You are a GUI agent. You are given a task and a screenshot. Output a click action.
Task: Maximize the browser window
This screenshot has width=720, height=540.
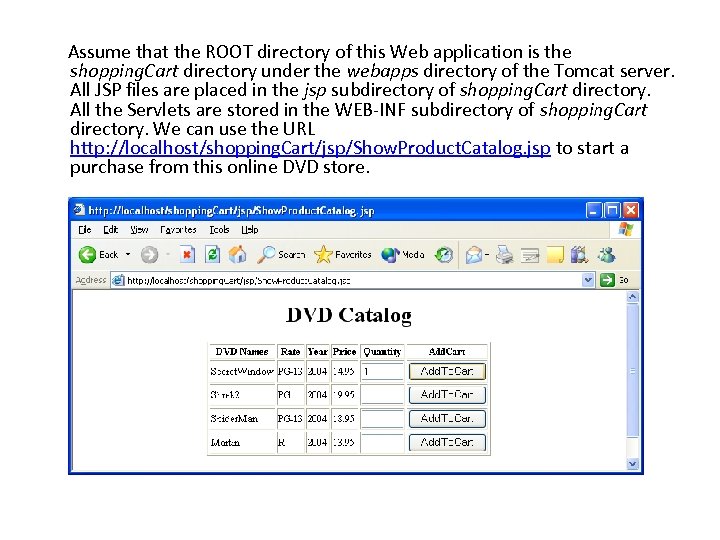pyautogui.click(x=612, y=210)
